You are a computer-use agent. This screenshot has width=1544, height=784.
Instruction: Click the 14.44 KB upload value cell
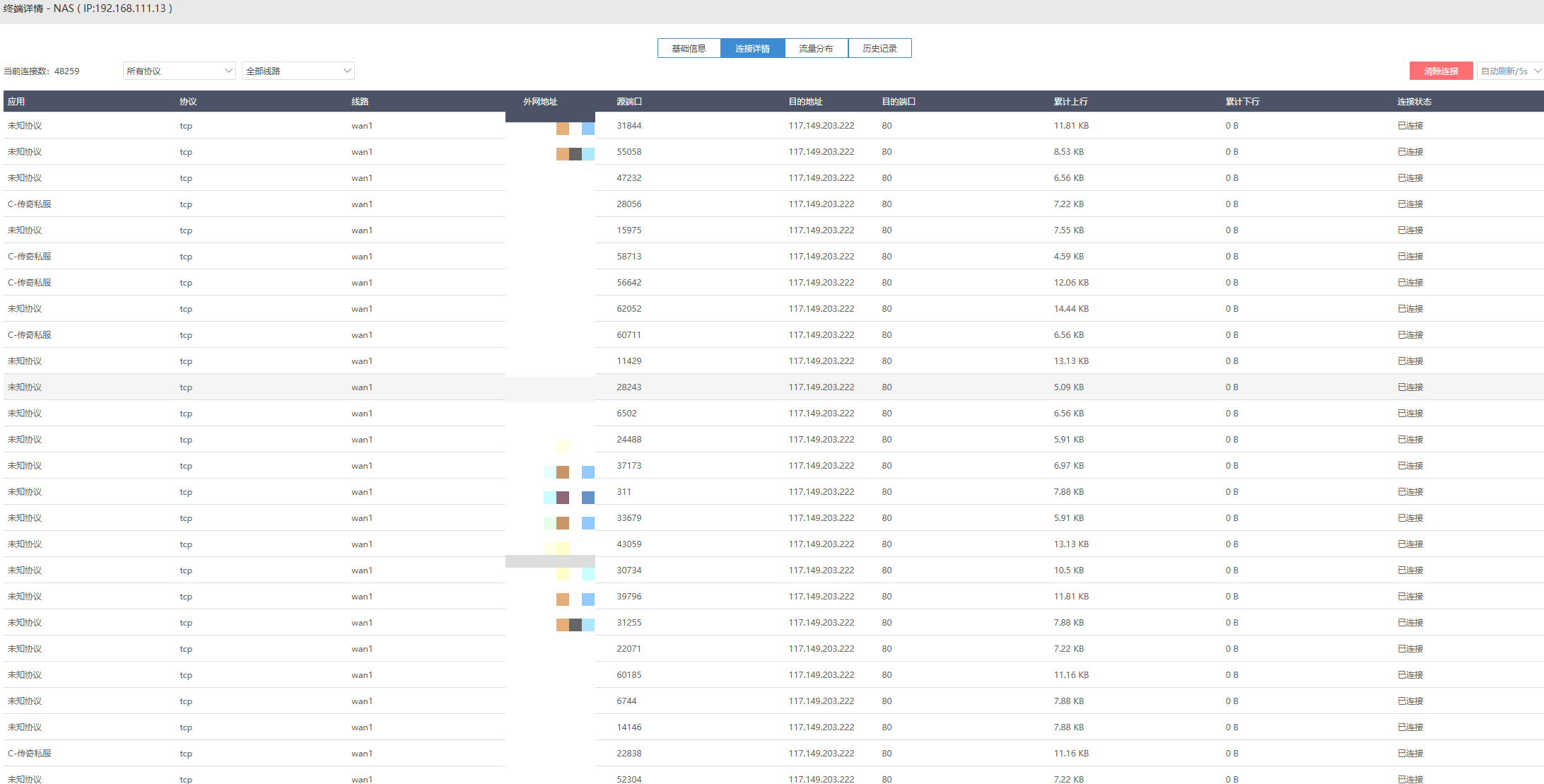click(x=1070, y=309)
